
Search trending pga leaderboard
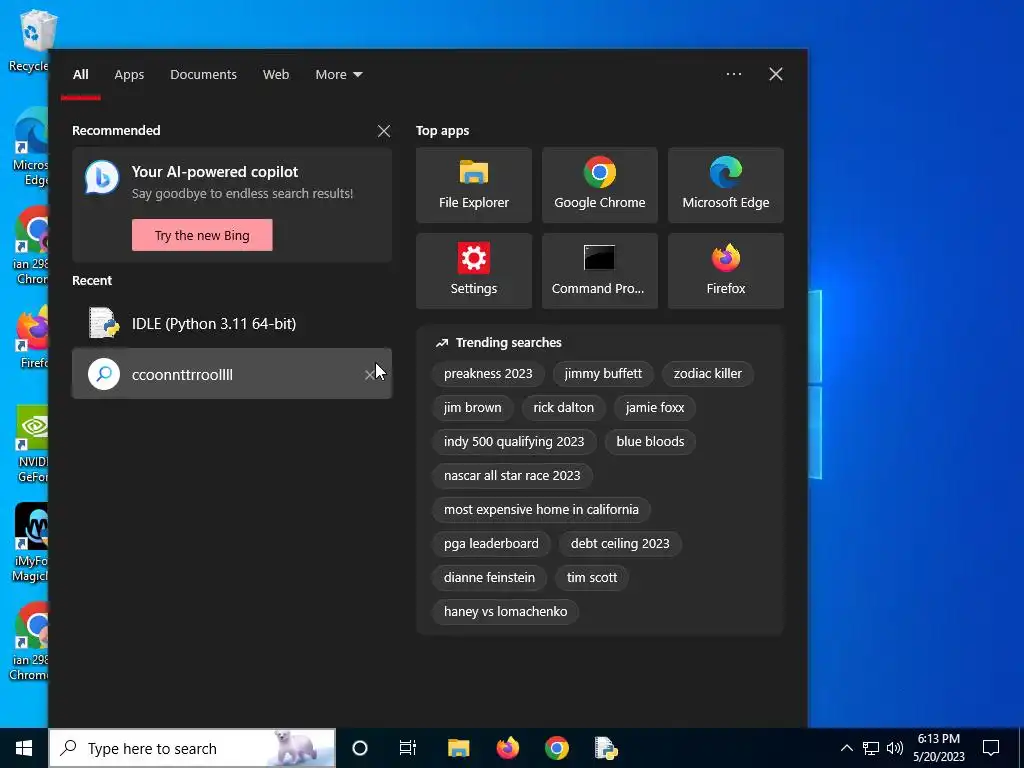pos(491,543)
